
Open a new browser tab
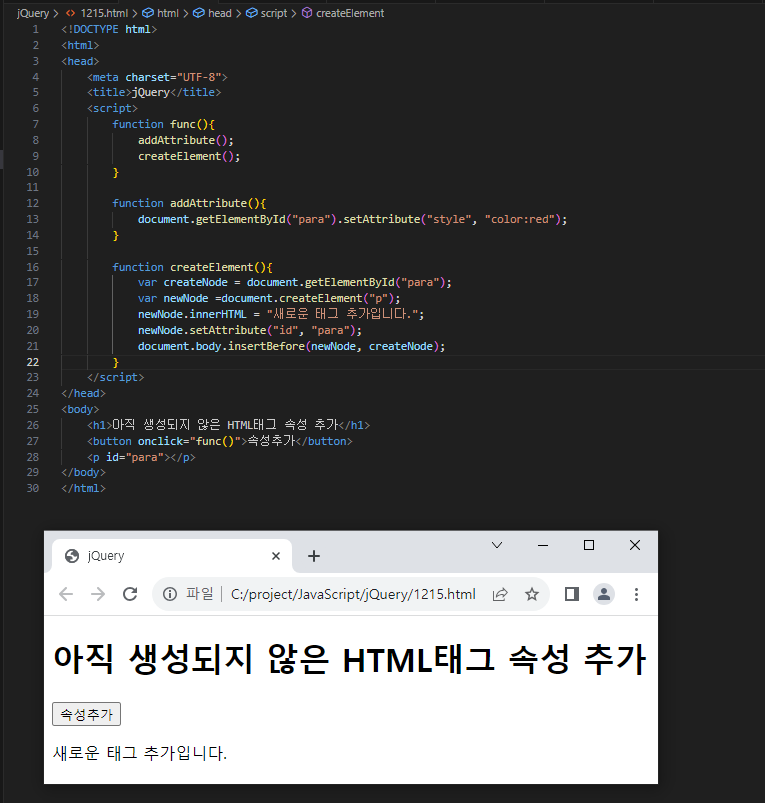click(x=314, y=556)
